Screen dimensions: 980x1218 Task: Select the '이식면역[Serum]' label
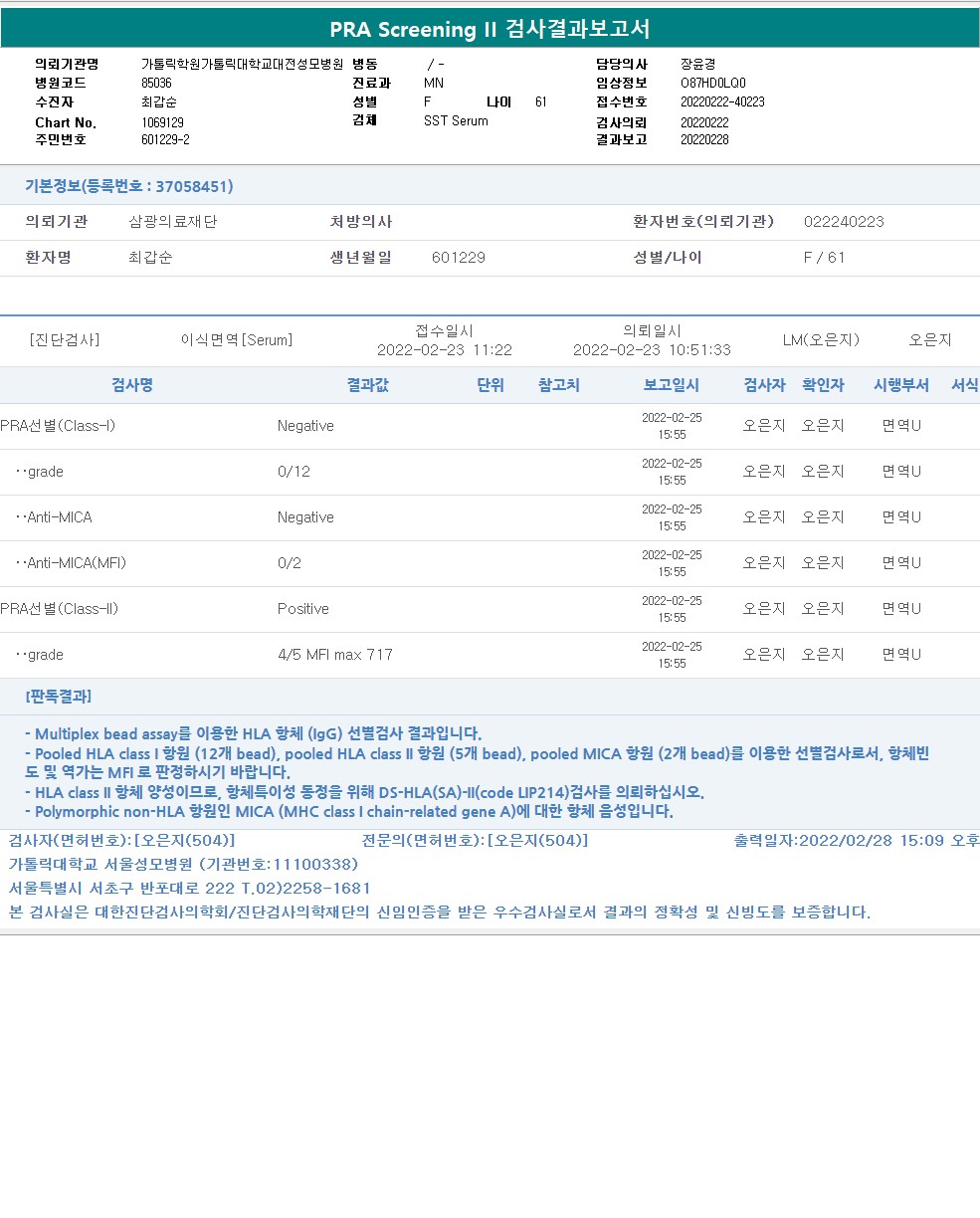[x=237, y=340]
